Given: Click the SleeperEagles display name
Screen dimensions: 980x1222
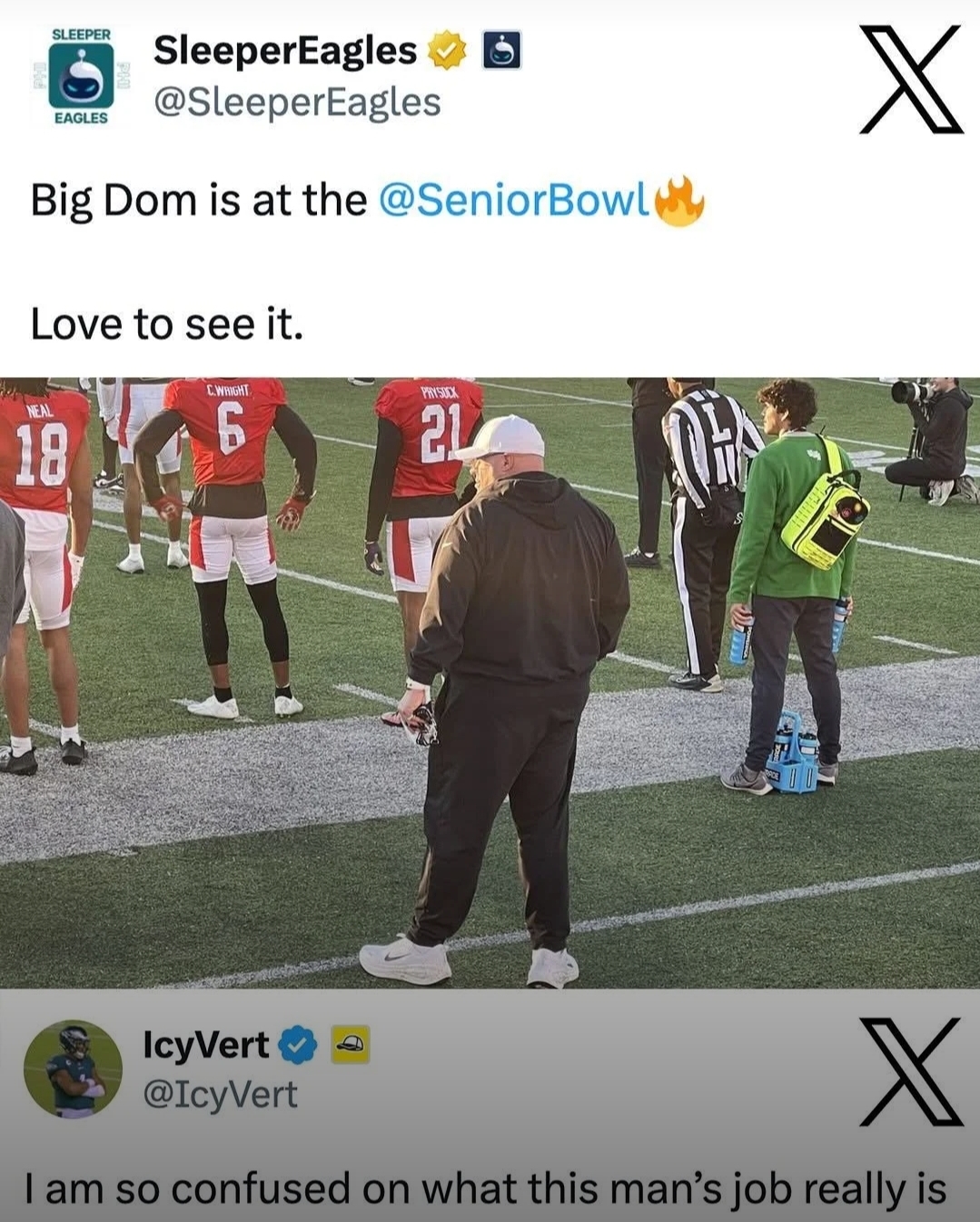Looking at the screenshot, I should click(285, 51).
